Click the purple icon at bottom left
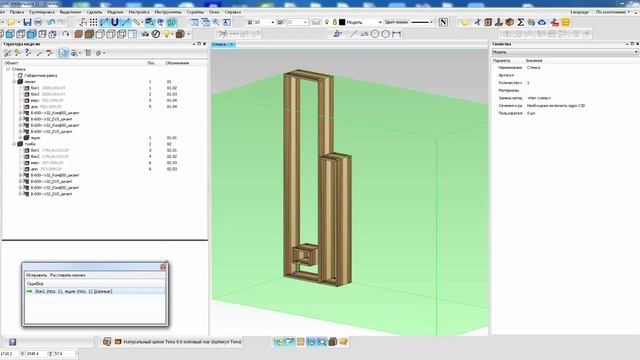Image resolution: width=640 pixels, height=360 pixels. [x=13, y=342]
